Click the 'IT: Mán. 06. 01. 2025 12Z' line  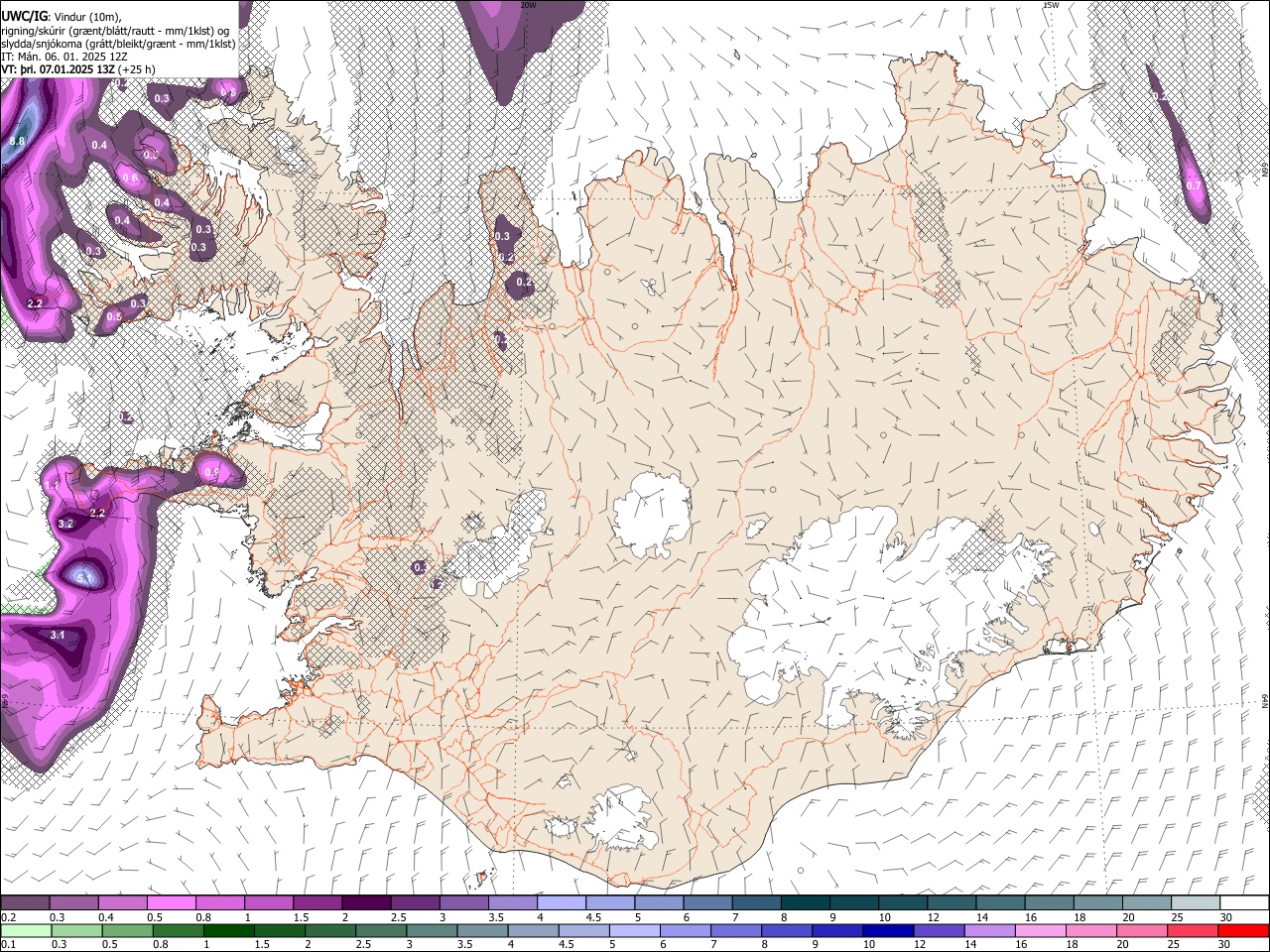[x=64, y=57]
